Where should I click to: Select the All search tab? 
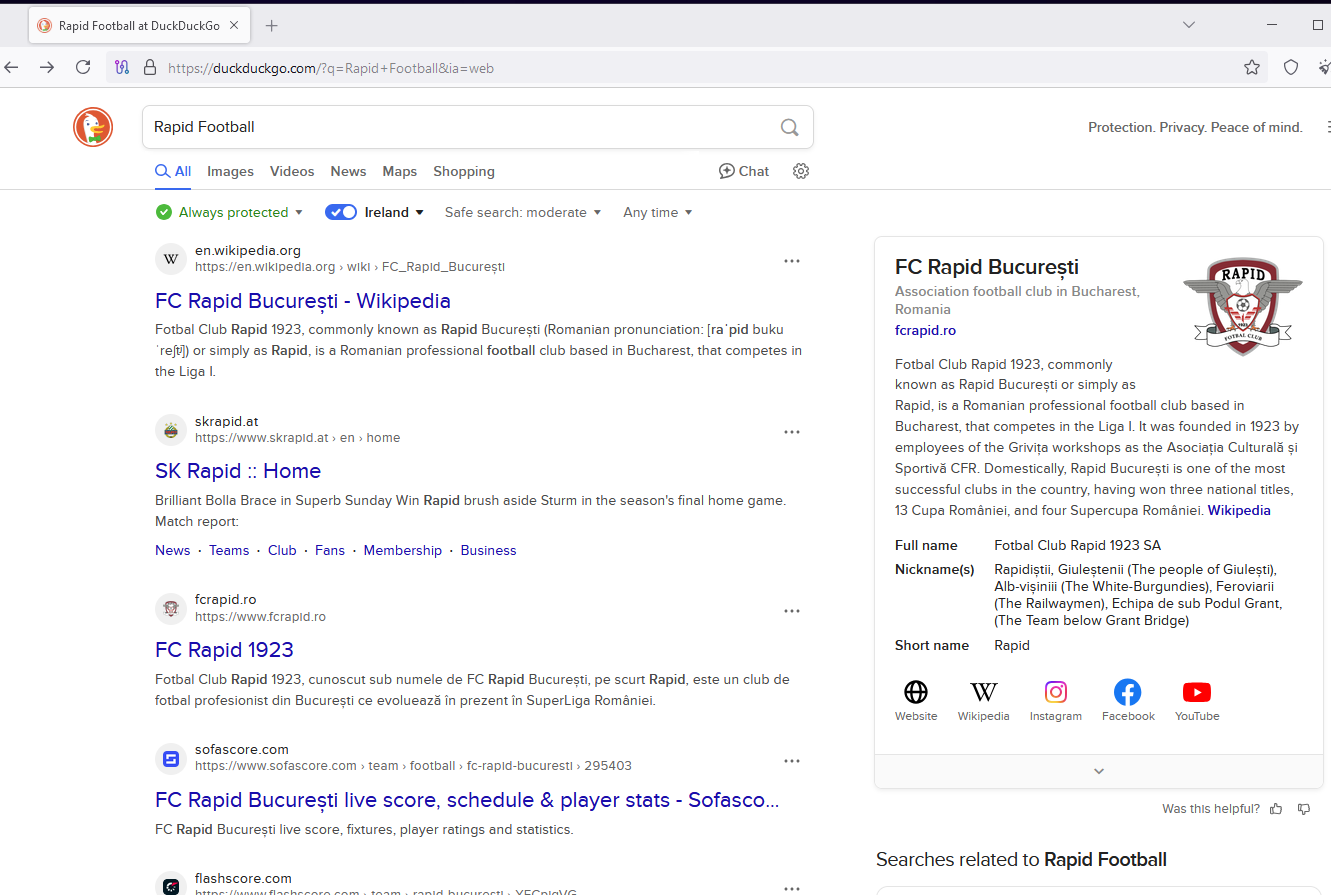(x=173, y=171)
